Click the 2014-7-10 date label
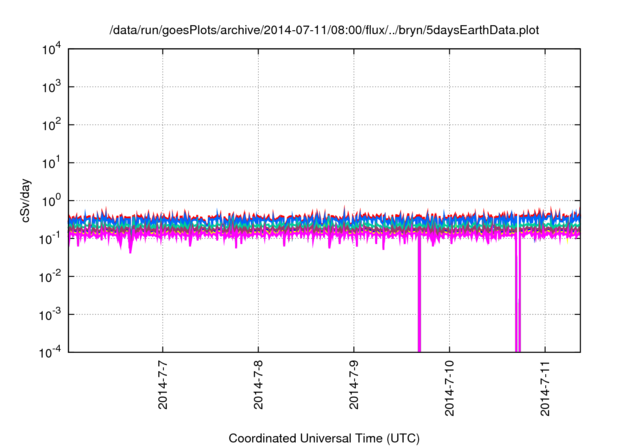 point(449,388)
